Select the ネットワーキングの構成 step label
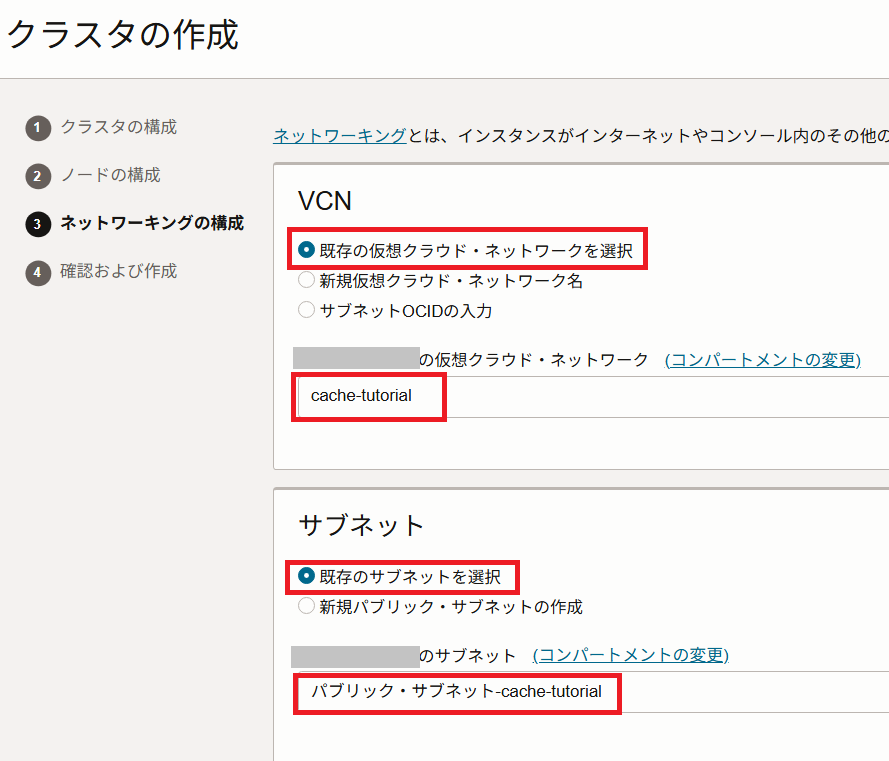 pos(151,223)
